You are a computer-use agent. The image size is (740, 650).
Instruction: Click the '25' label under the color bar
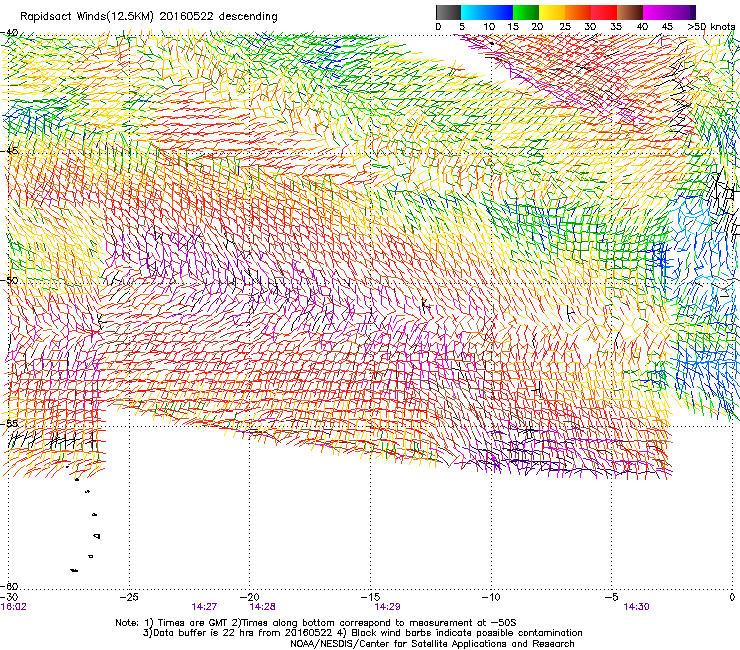pos(564,27)
